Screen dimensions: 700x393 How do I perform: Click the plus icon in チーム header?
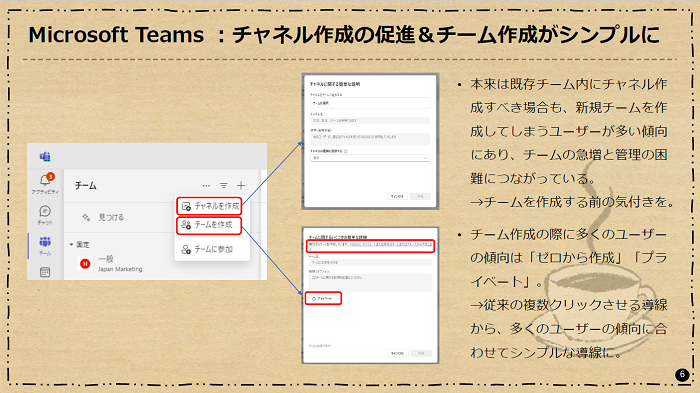241,185
